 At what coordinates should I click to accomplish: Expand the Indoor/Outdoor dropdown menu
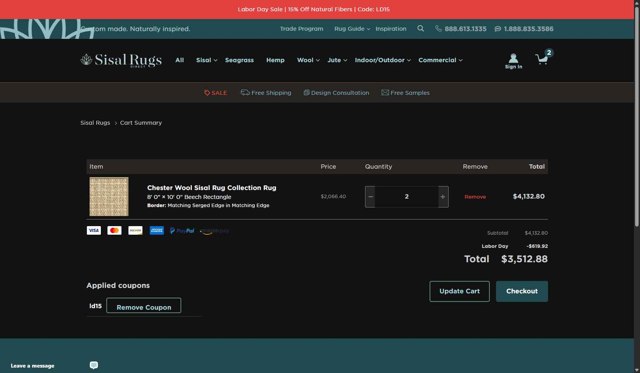tap(382, 60)
